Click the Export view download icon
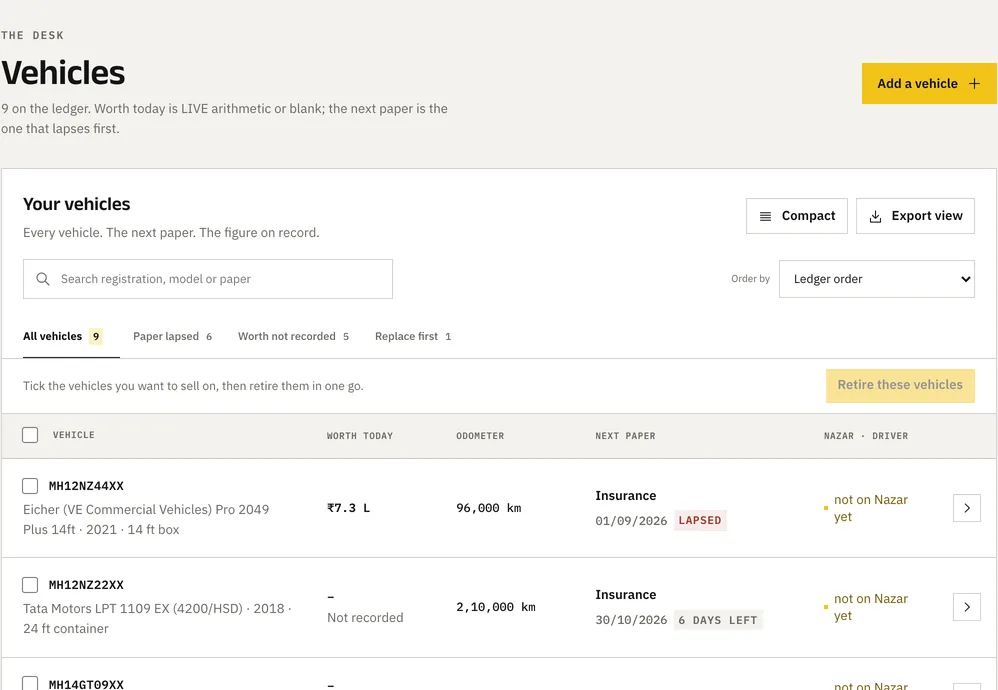Screen dimensions: 998x690 (x=875, y=216)
